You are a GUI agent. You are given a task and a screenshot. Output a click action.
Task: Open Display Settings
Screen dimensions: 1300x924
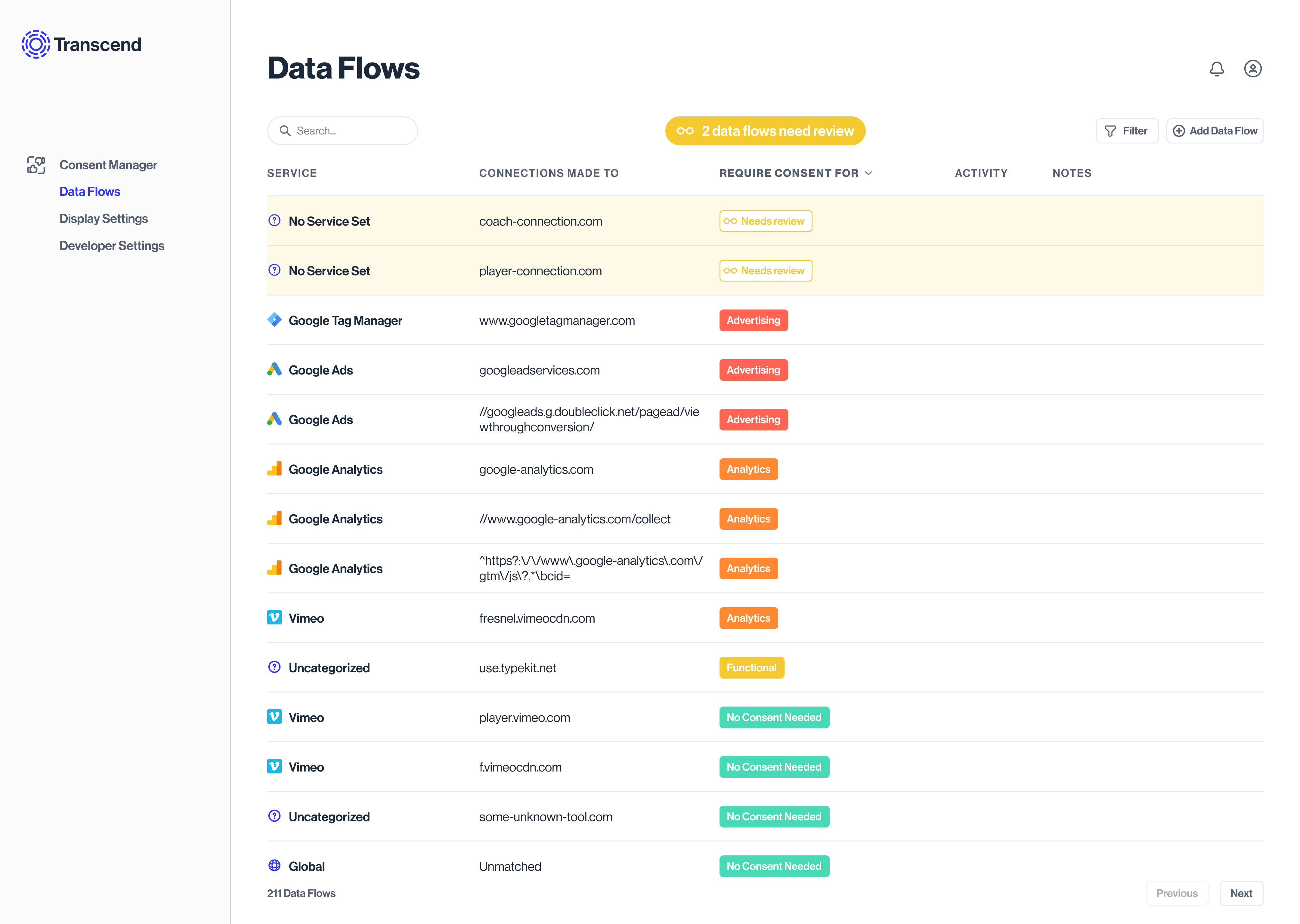[104, 219]
